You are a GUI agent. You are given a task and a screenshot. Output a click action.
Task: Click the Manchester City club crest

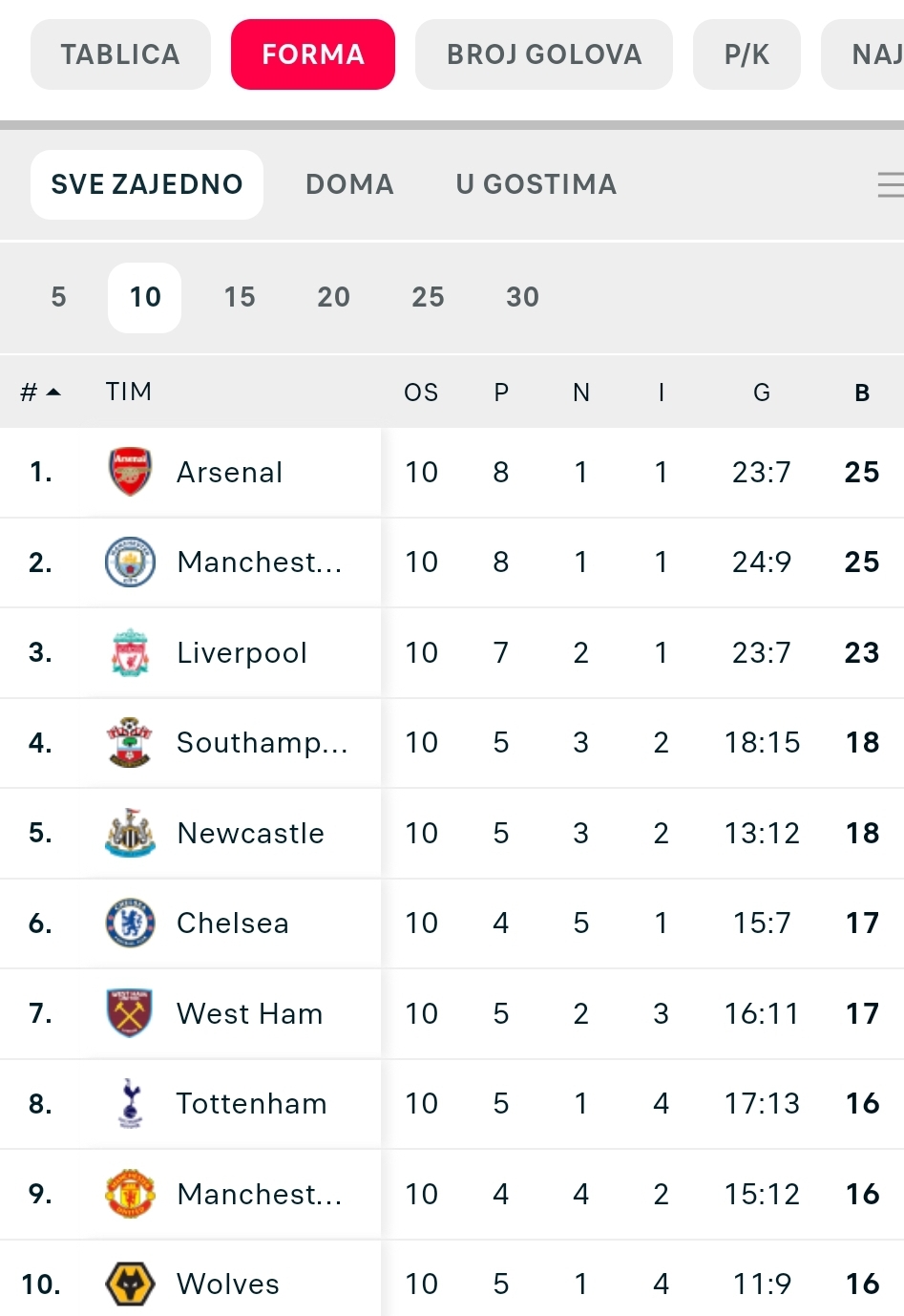coord(130,562)
